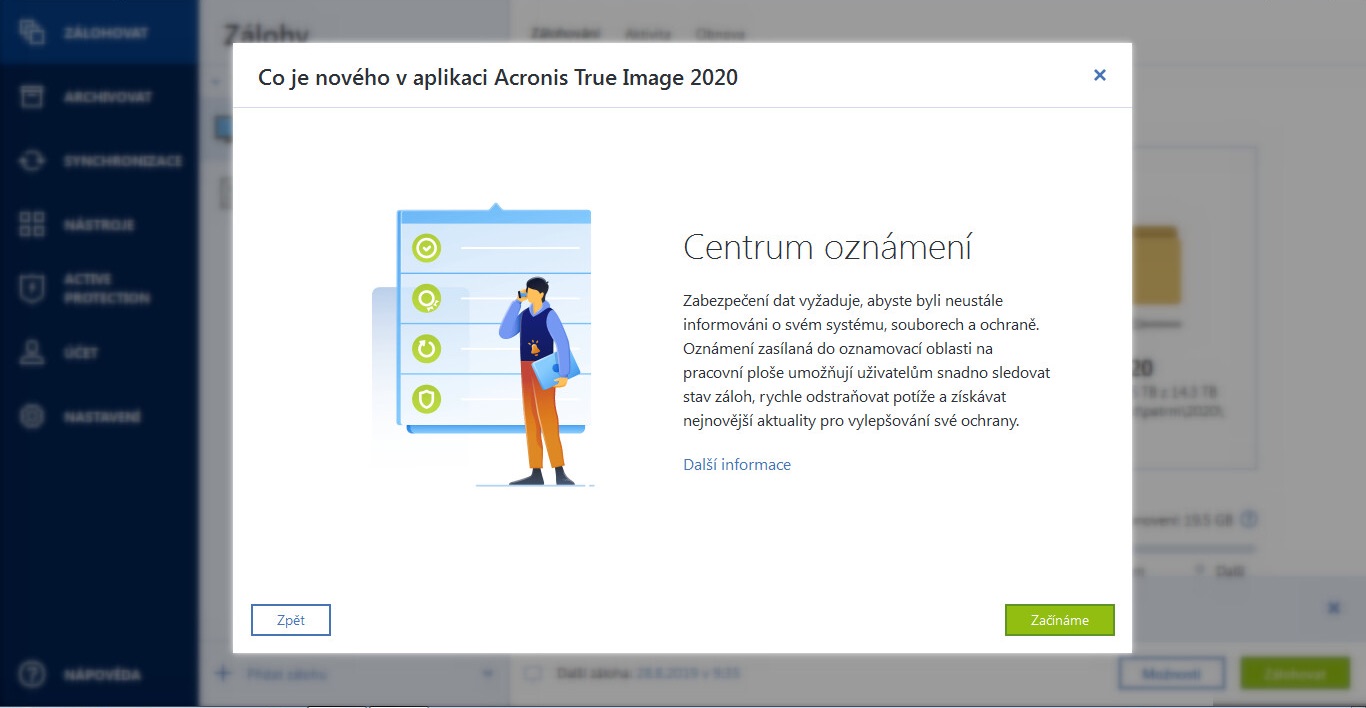Viewport: 1366px width, 708px height.
Task: Click the Synchronizace sync arrows icon
Action: coord(32,161)
